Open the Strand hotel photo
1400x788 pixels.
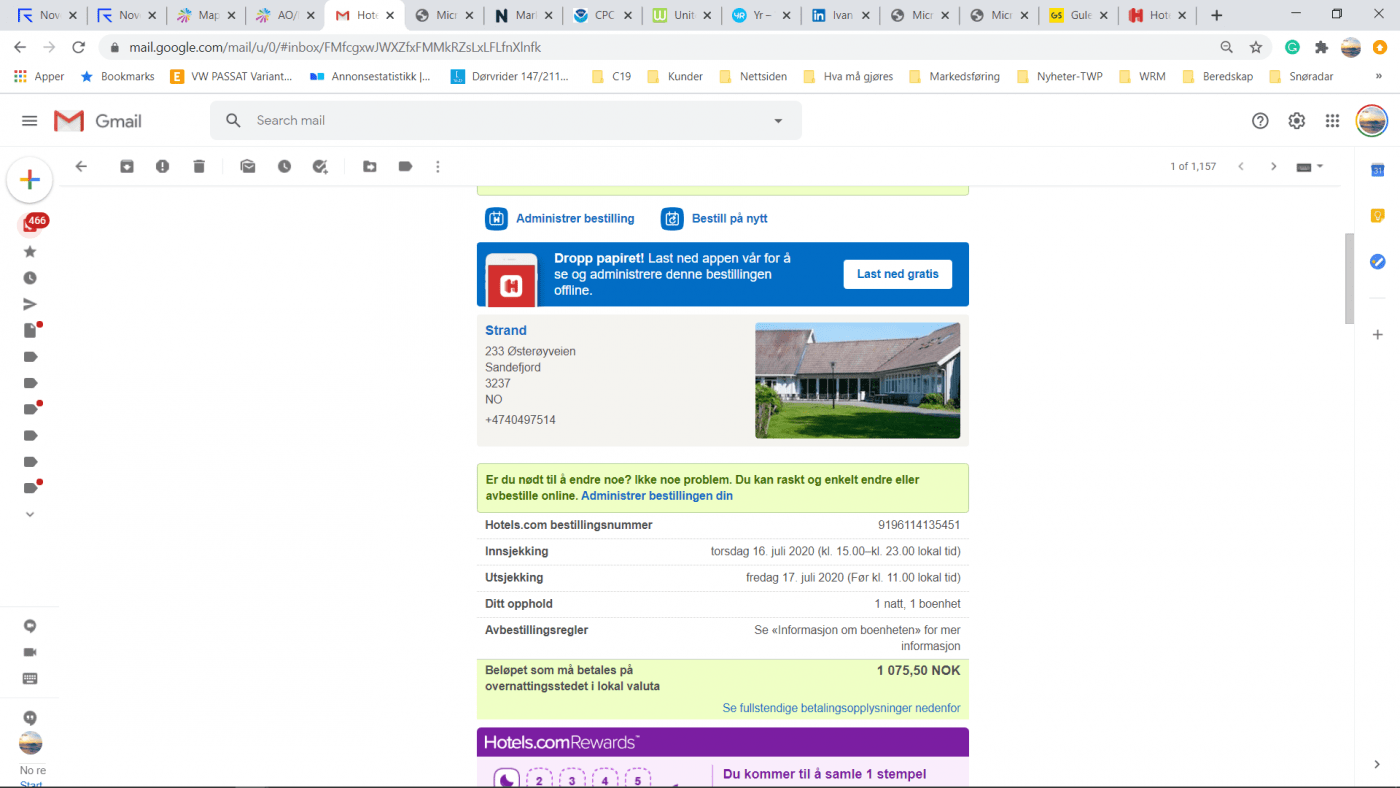(x=857, y=380)
